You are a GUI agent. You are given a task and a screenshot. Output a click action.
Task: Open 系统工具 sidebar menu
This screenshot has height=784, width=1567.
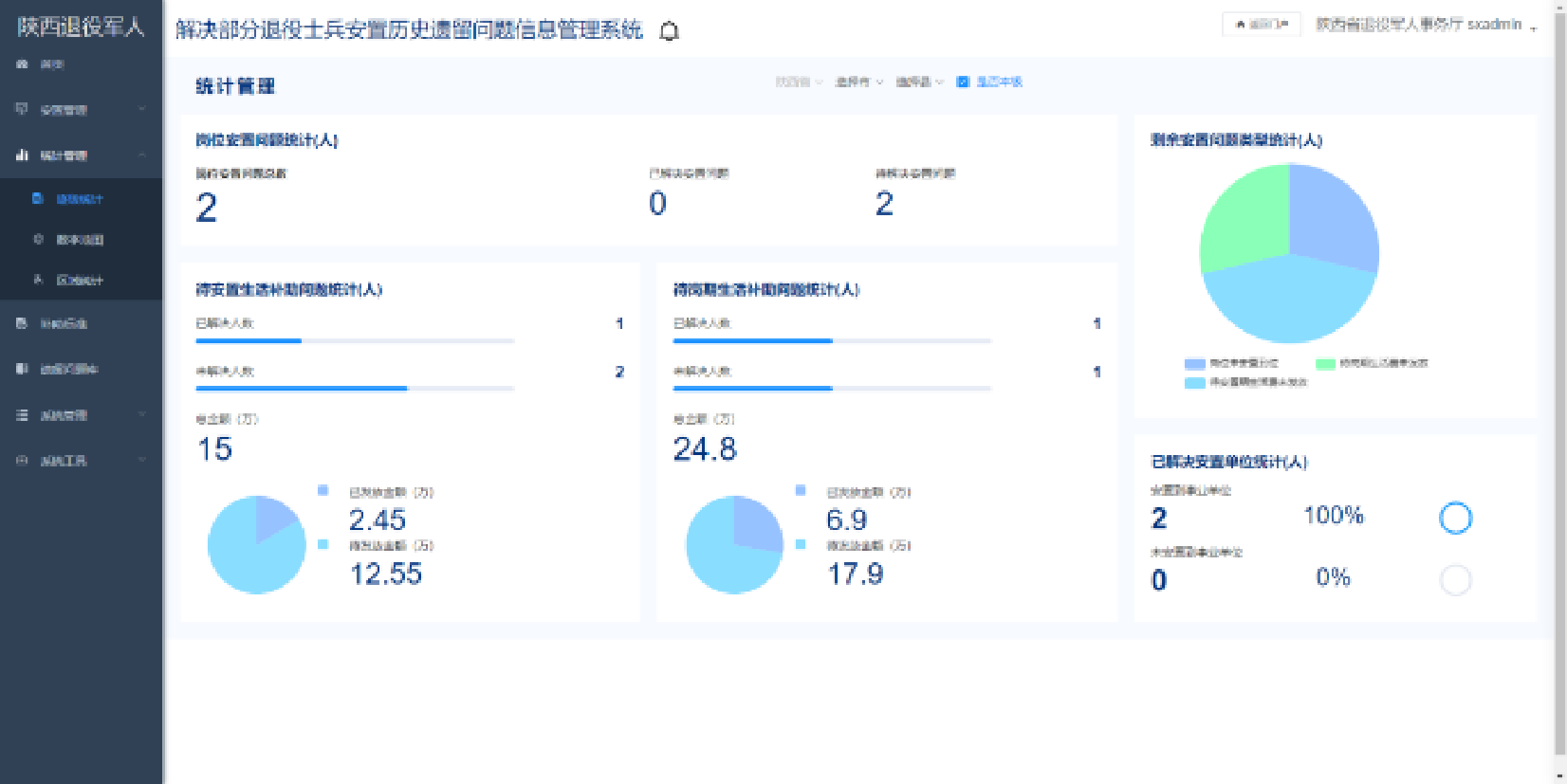tap(81, 461)
